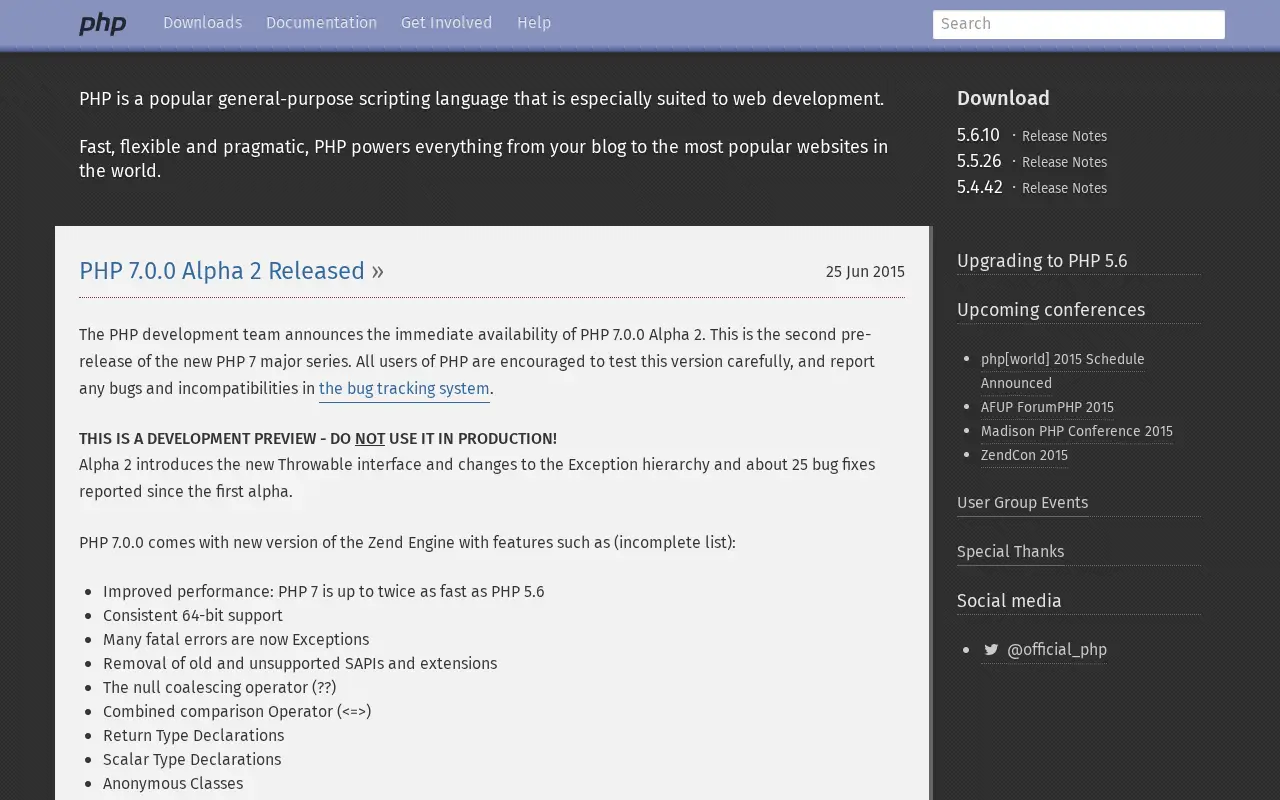Screen dimensions: 1280x800
Task: Click the php logo in the header
Action: (102, 24)
